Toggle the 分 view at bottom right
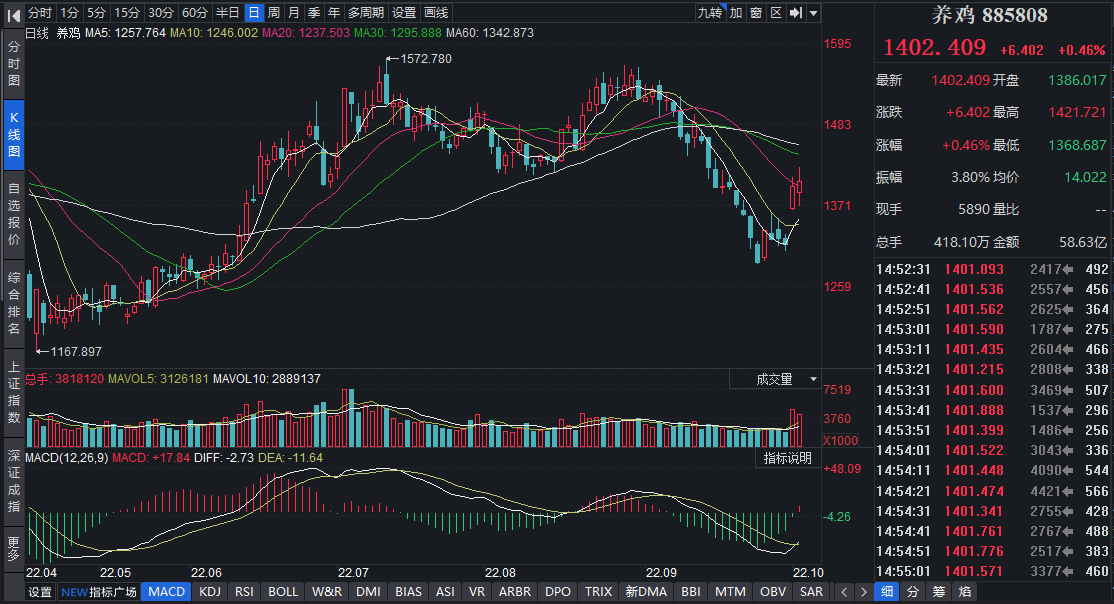Image resolution: width=1114 pixels, height=604 pixels. pyautogui.click(x=912, y=592)
